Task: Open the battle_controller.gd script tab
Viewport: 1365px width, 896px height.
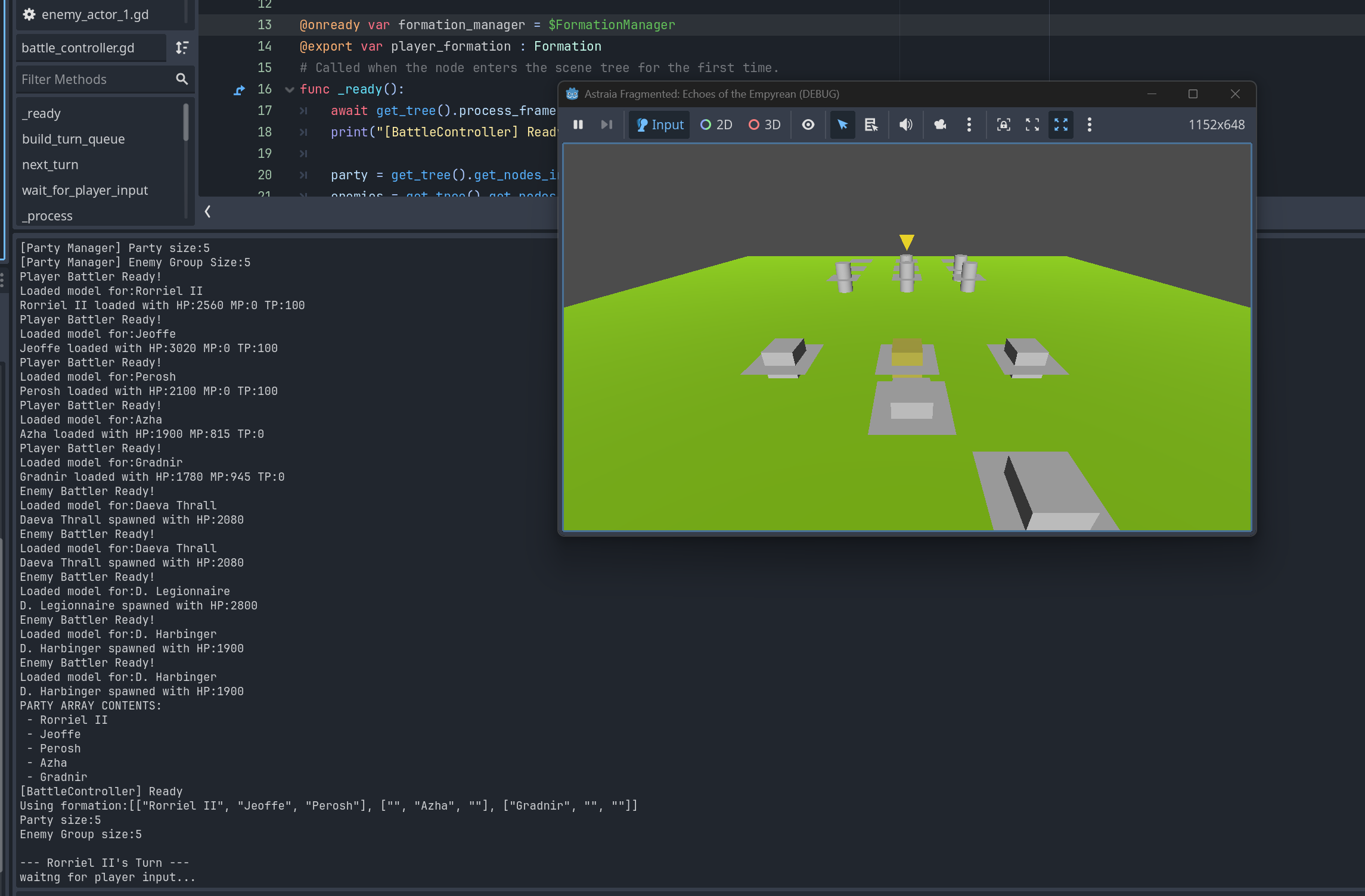Action: tap(78, 48)
